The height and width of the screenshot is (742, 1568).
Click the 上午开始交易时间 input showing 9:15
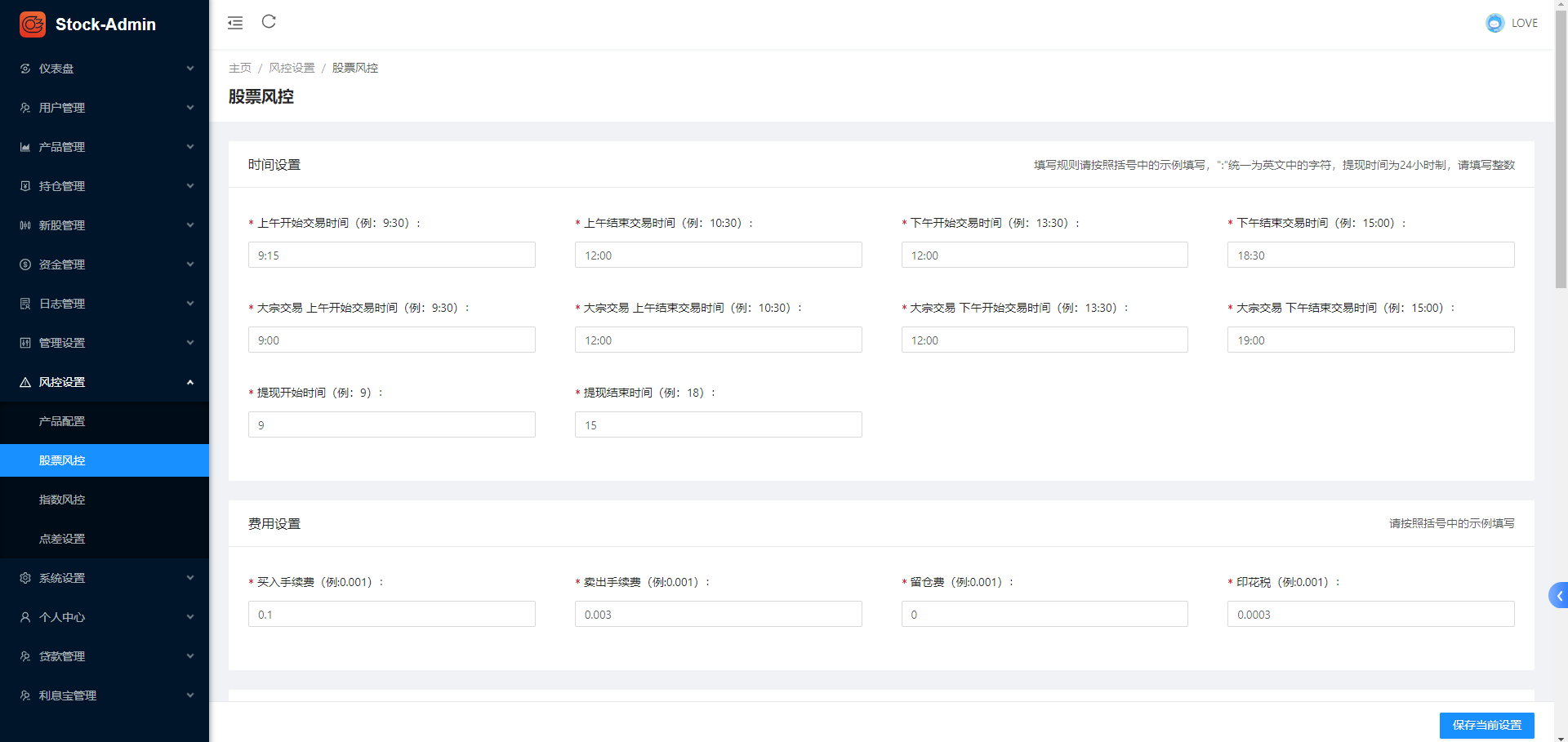[392, 255]
